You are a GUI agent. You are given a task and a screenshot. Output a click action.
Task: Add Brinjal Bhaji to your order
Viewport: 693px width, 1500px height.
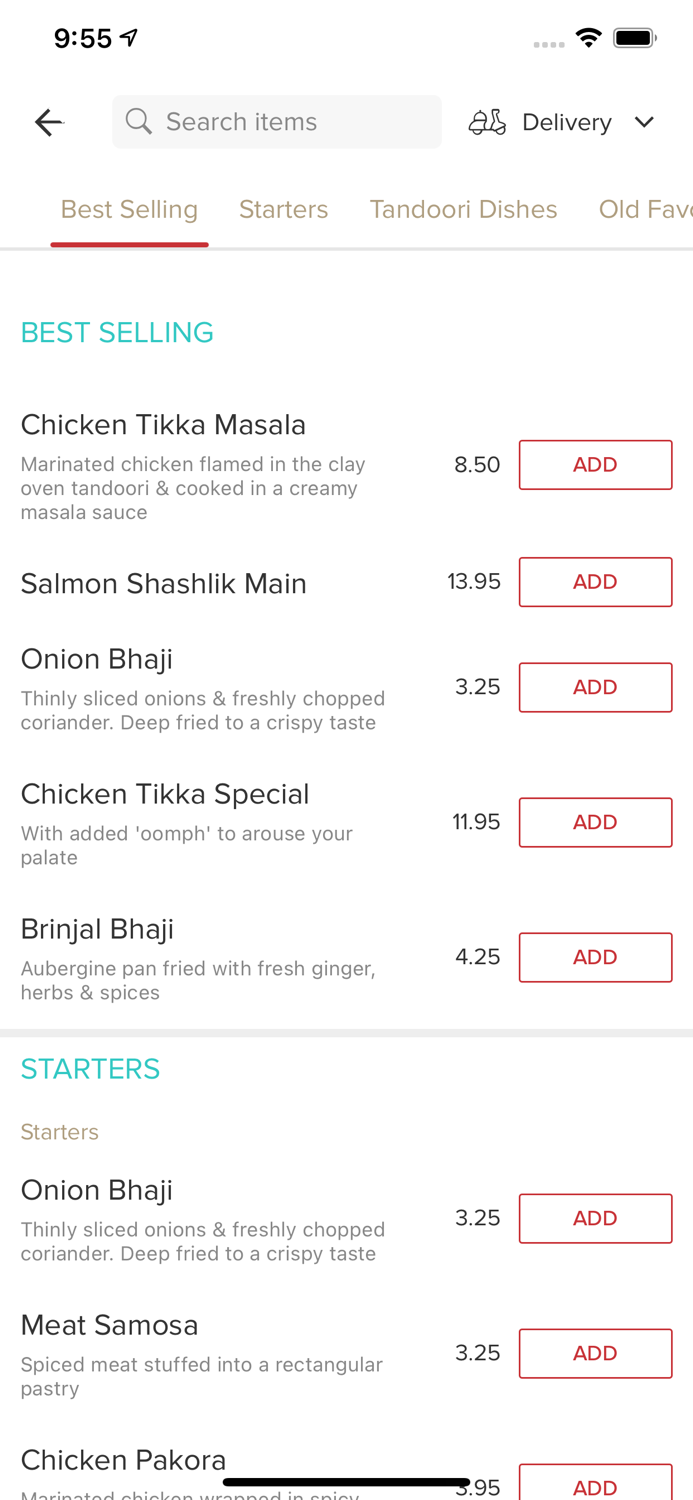(595, 957)
